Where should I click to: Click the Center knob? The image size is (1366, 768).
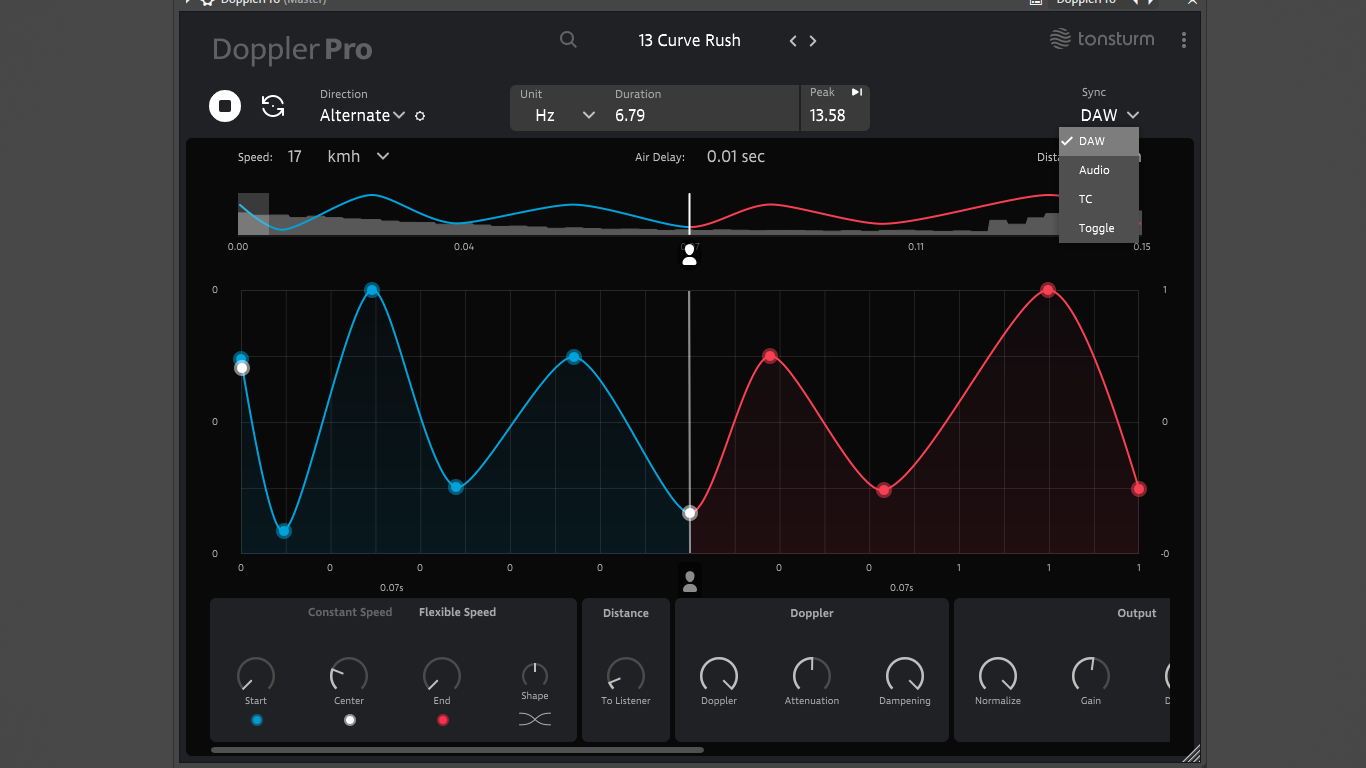pyautogui.click(x=349, y=675)
